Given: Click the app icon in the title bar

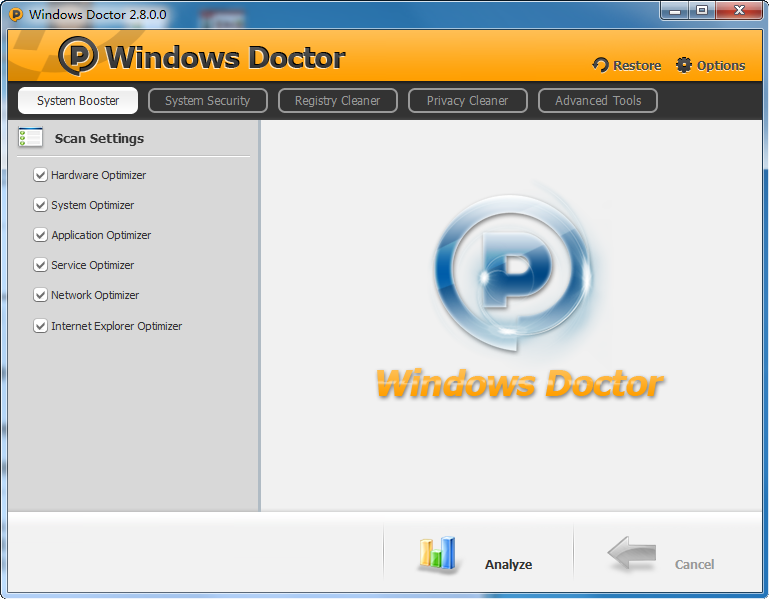Looking at the screenshot, I should [x=15, y=15].
